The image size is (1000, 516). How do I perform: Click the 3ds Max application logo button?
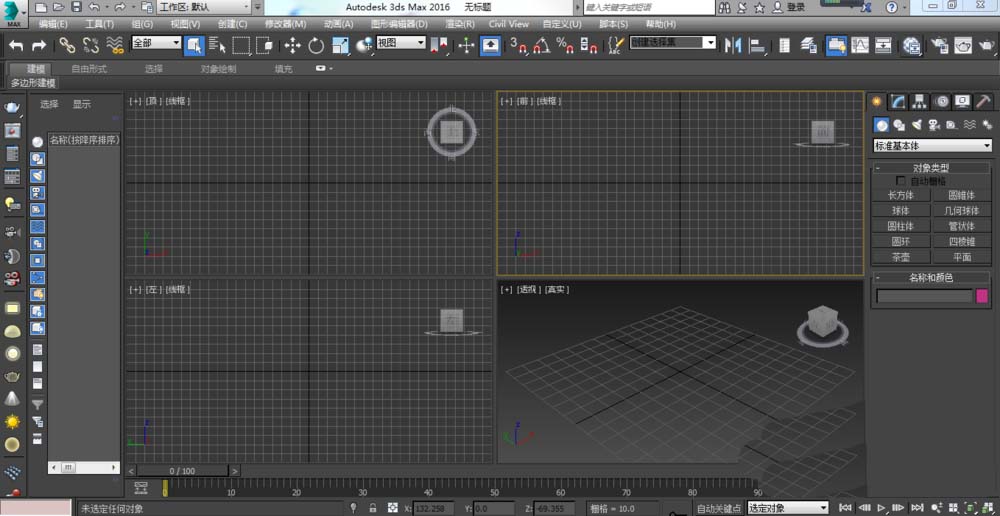(x=13, y=13)
